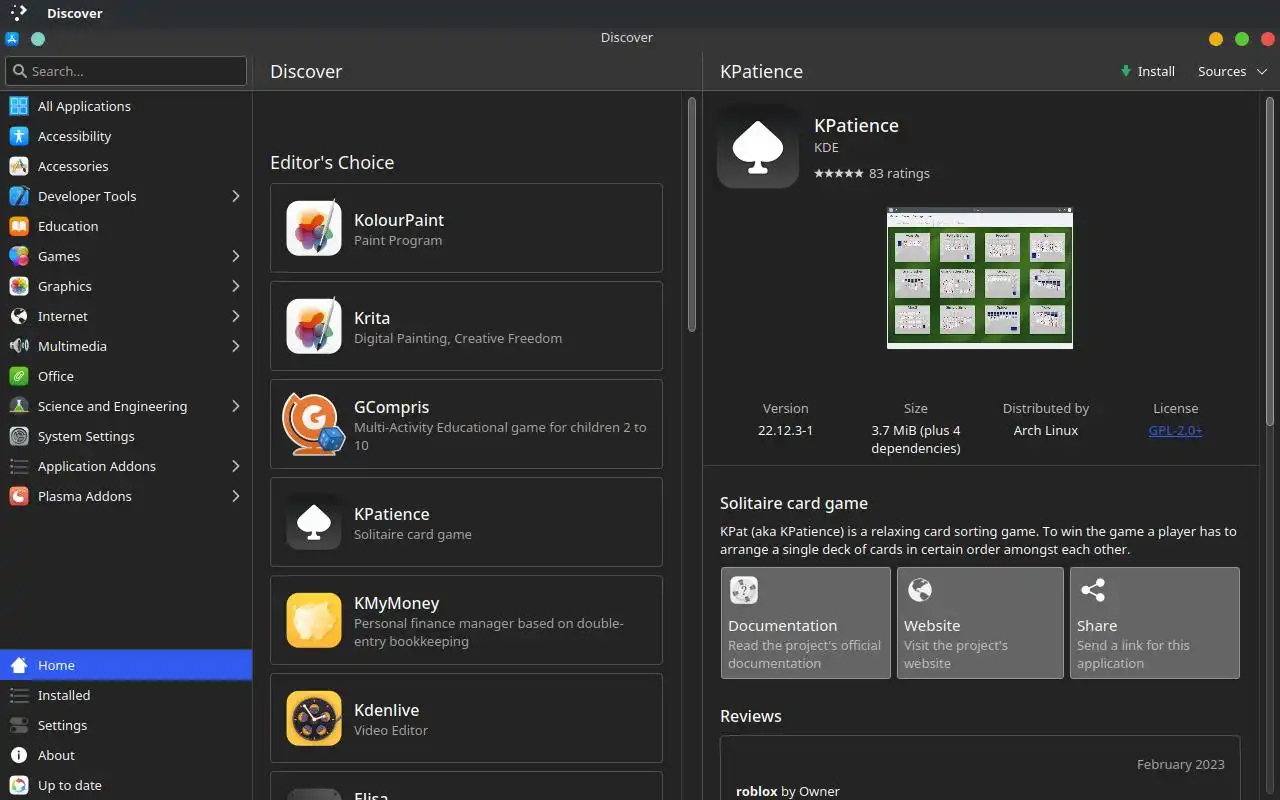The height and width of the screenshot is (800, 1280).
Task: Open the About page
Action: (126, 755)
